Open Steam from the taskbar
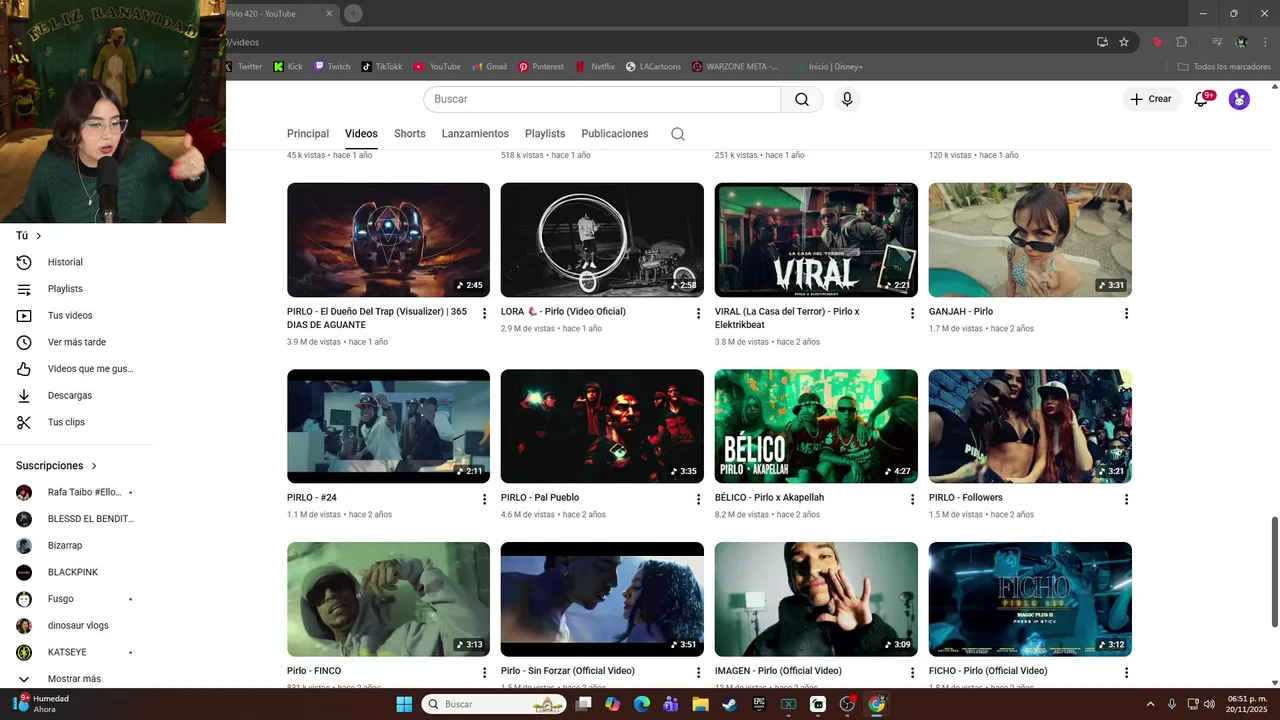 729,704
